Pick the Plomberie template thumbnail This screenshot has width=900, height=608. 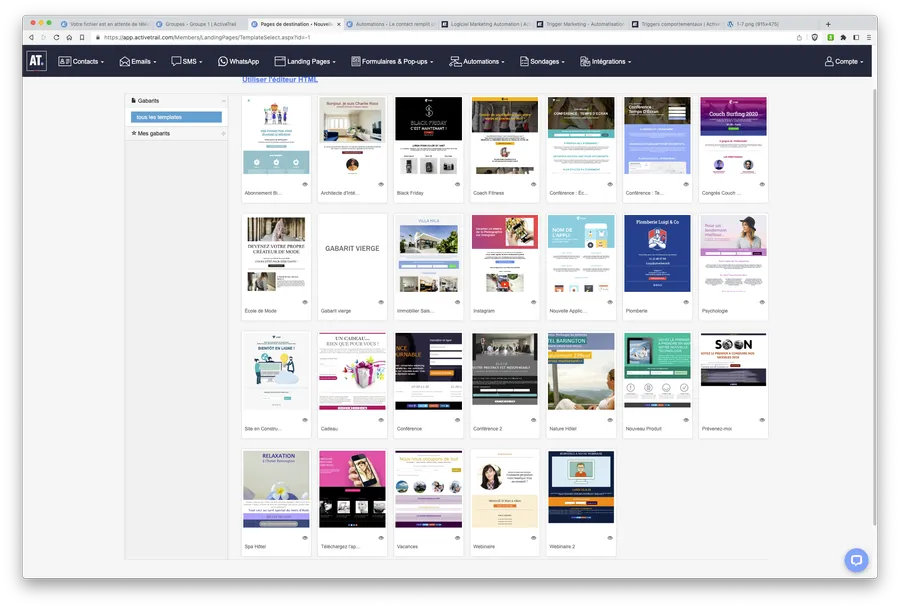point(657,253)
